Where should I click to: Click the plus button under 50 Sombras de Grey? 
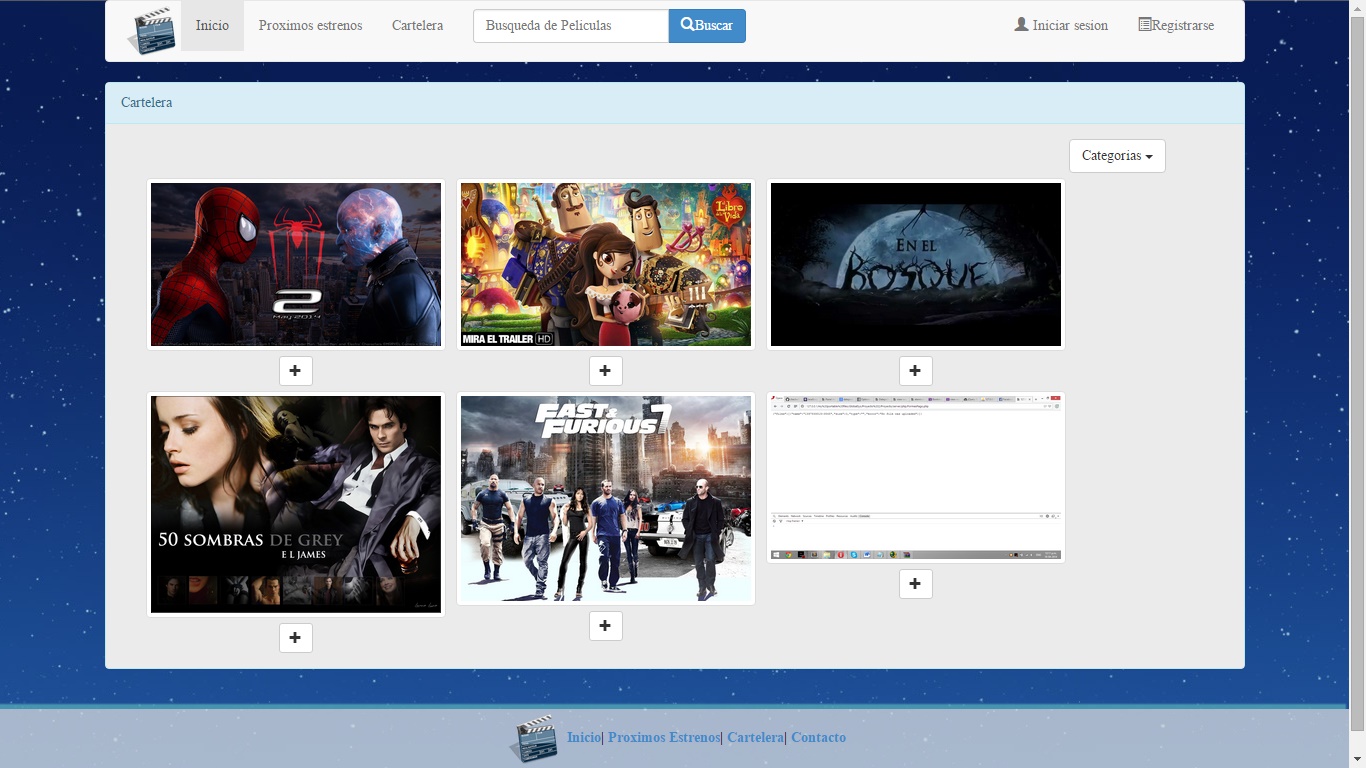click(296, 638)
